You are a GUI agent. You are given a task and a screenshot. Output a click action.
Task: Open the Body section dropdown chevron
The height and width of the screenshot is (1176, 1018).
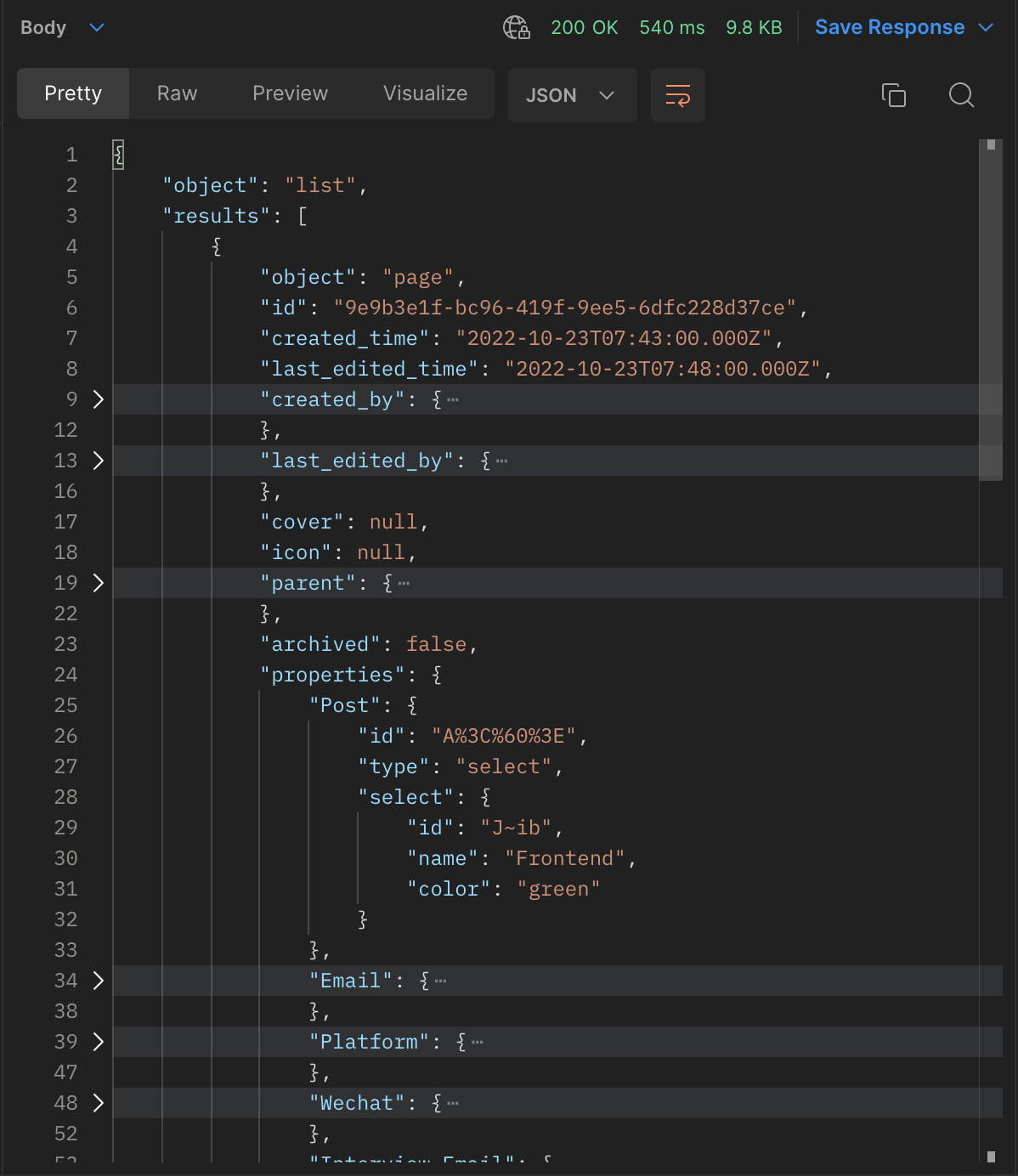(x=97, y=27)
